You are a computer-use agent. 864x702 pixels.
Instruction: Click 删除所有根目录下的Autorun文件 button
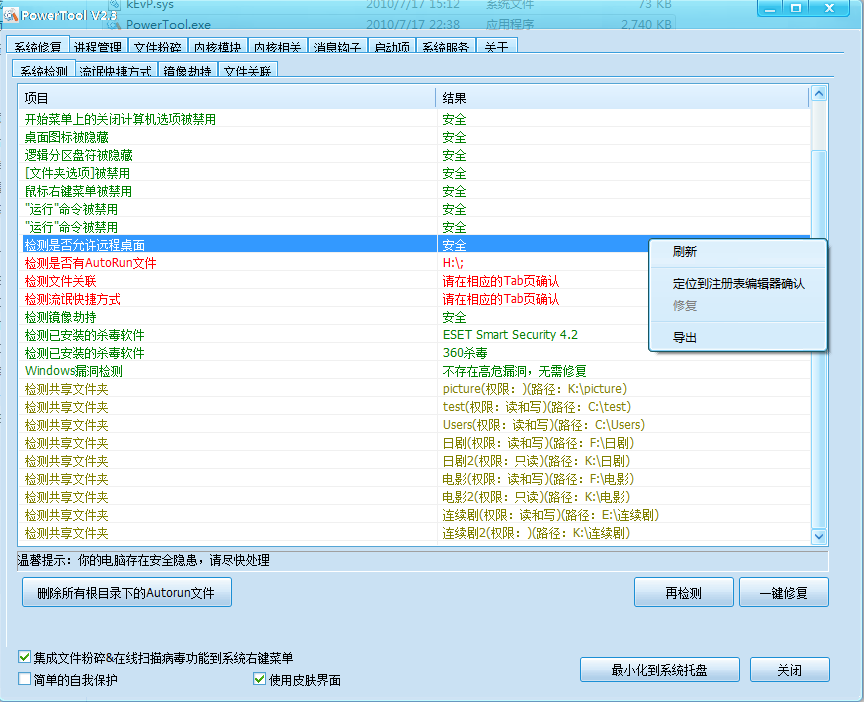(x=127, y=592)
